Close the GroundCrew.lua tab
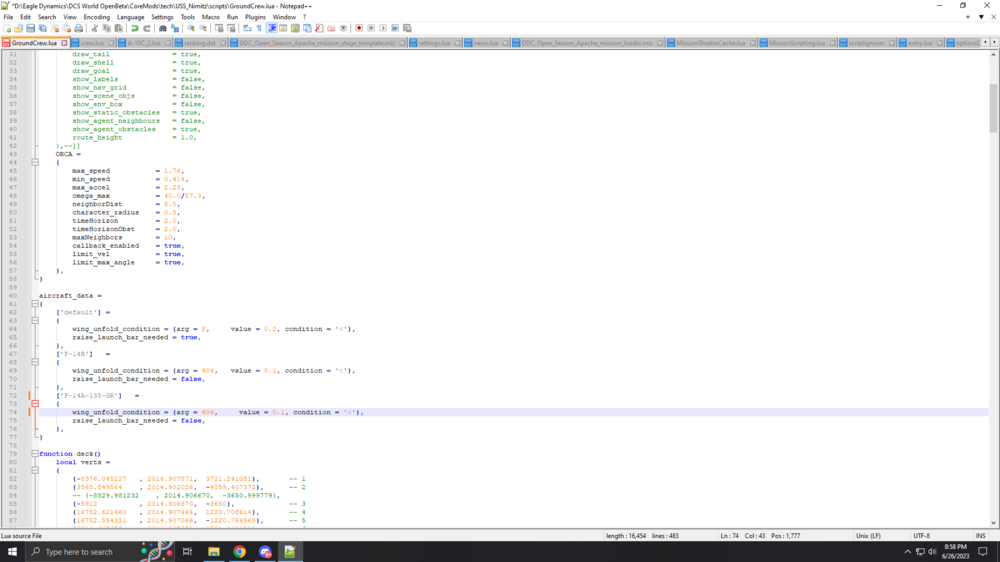 (64, 43)
